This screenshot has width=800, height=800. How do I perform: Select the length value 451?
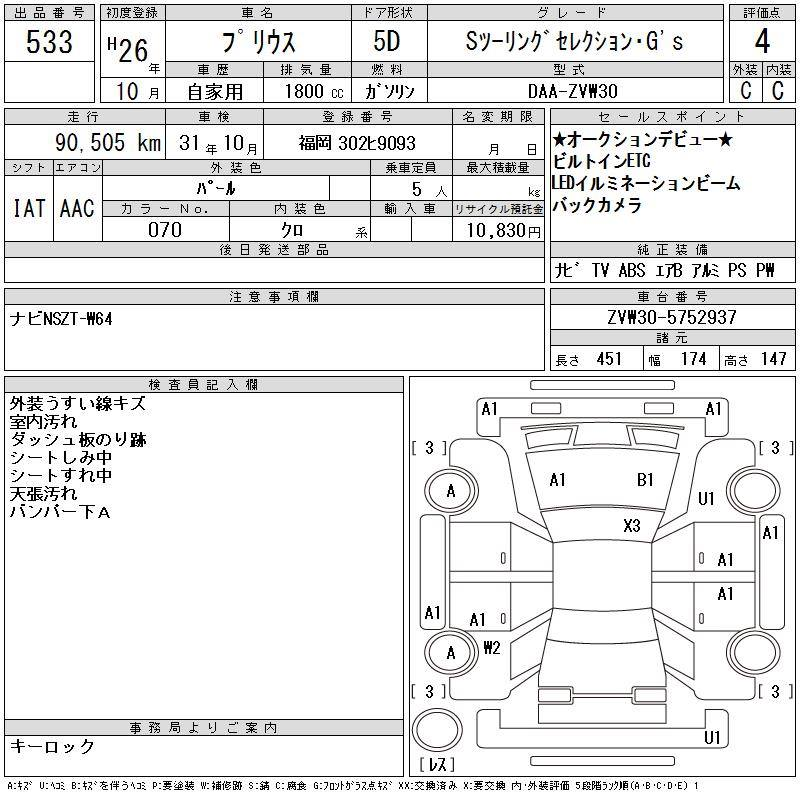tap(609, 359)
